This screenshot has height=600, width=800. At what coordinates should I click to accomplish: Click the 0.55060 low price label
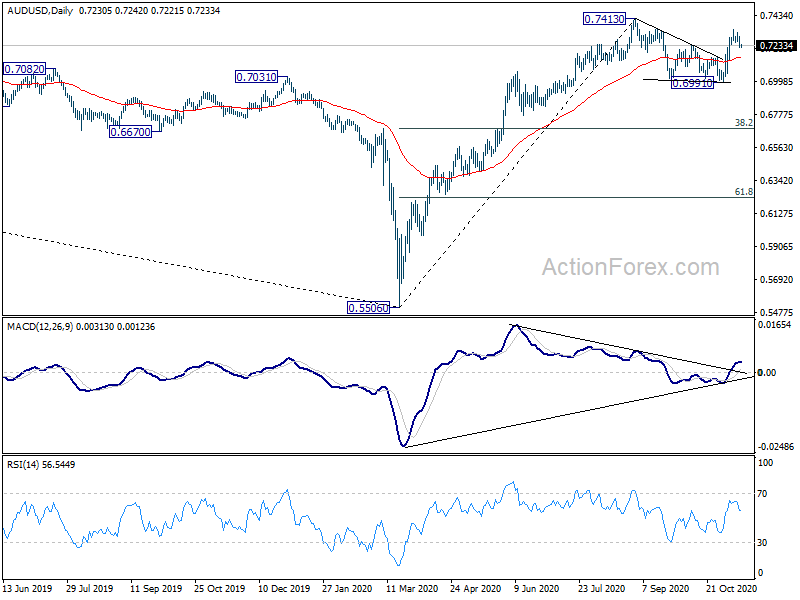click(x=368, y=308)
